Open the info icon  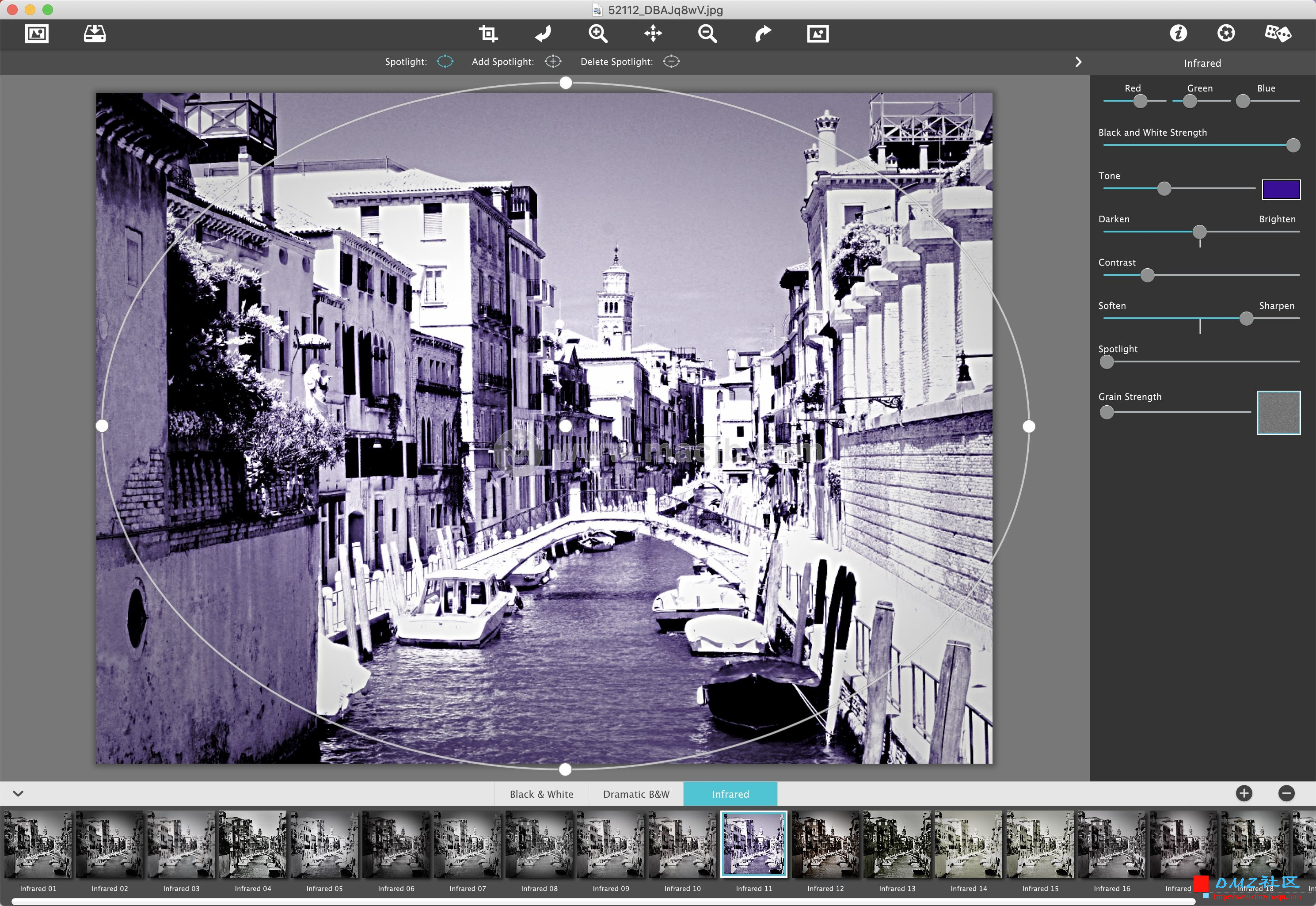1178,33
